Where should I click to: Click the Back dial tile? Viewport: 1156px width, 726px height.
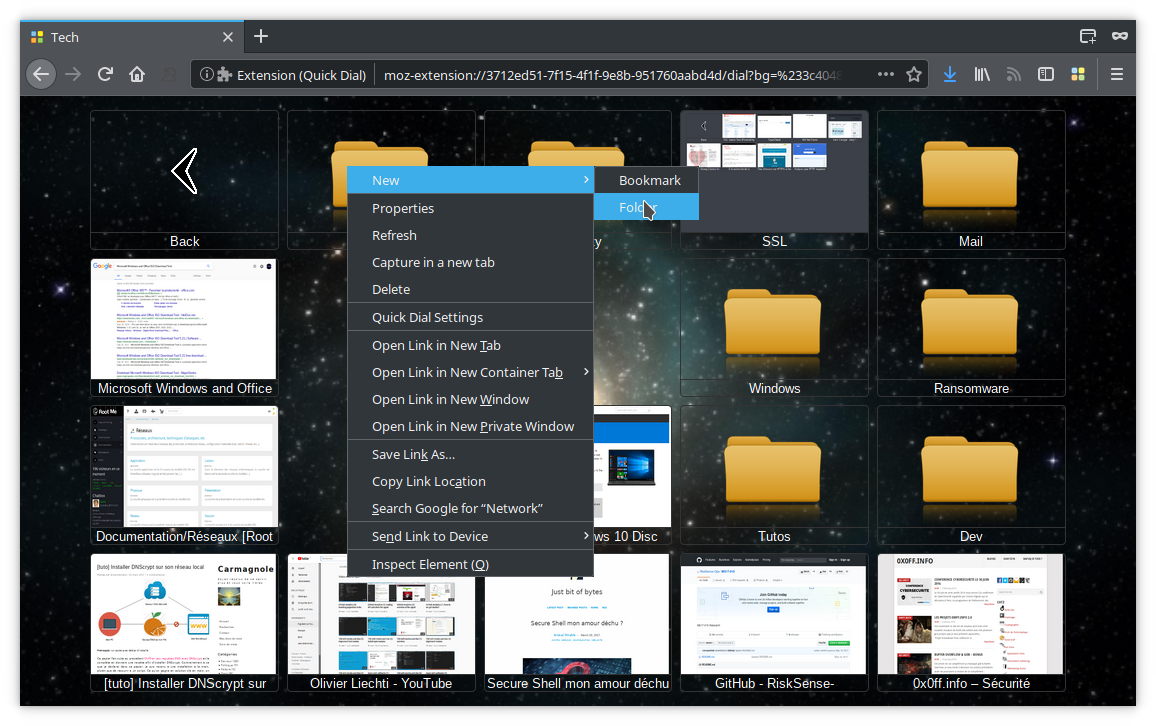[184, 178]
